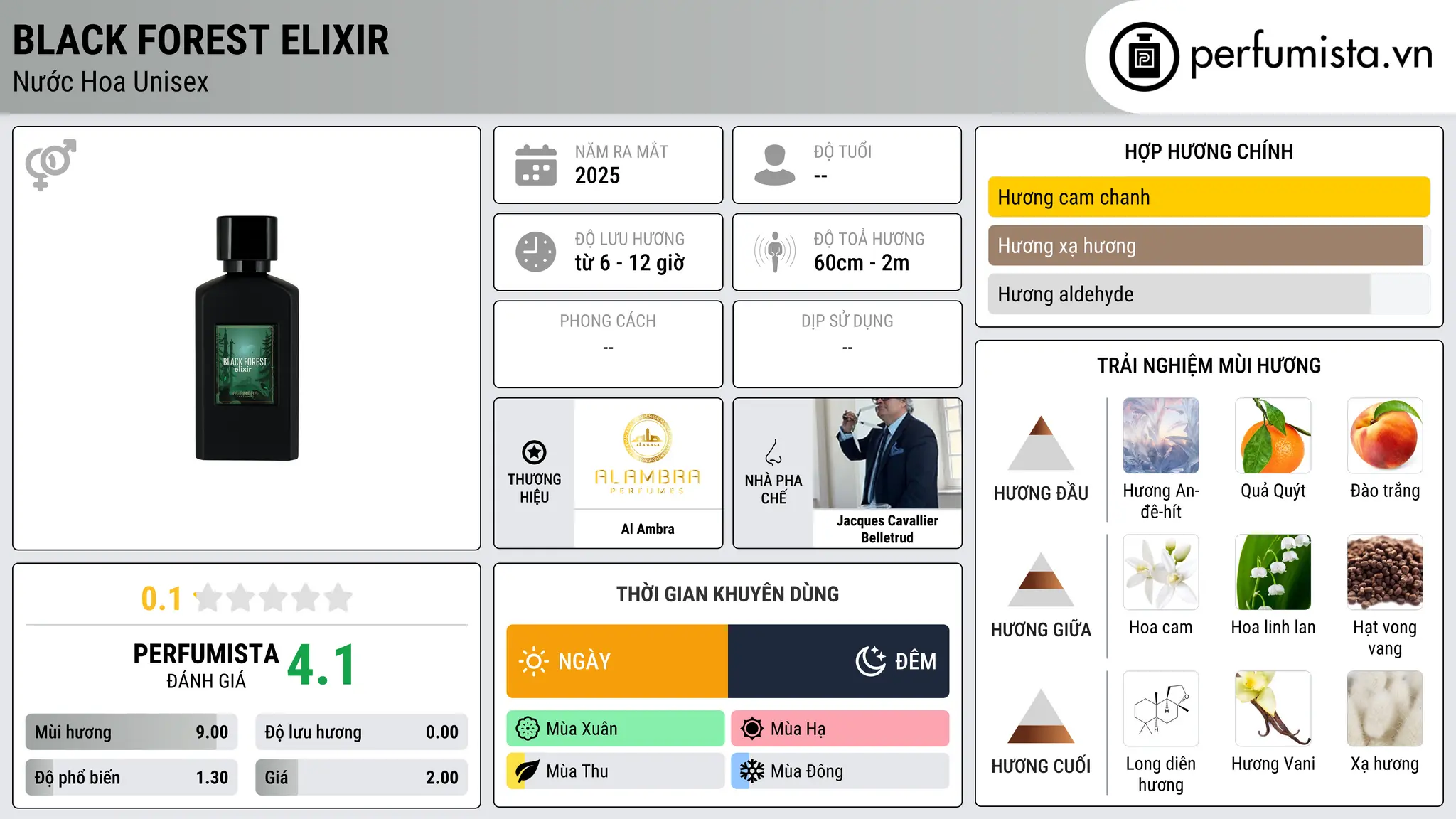Click the Trải nghiệm mùi hương heading
1456x819 pixels.
[1209, 365]
